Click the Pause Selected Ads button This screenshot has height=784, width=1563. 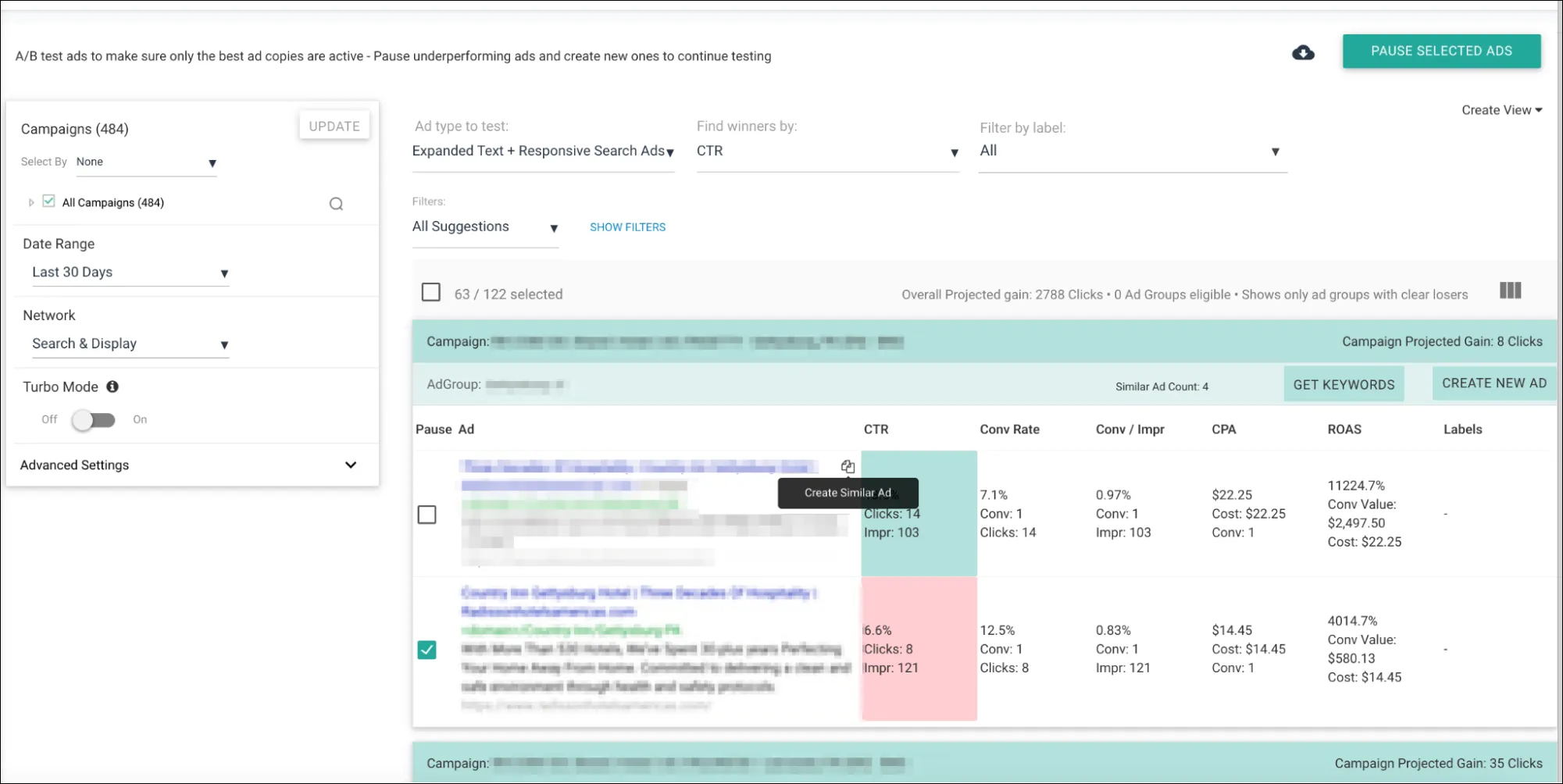[1441, 51]
